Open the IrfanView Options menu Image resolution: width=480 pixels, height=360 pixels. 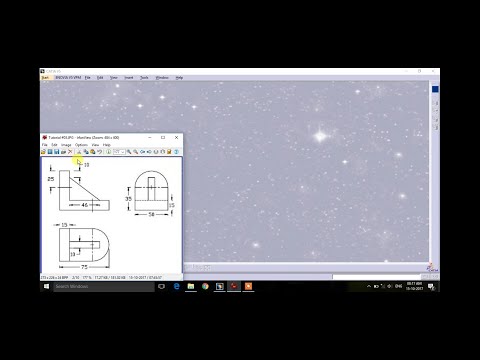[81, 145]
